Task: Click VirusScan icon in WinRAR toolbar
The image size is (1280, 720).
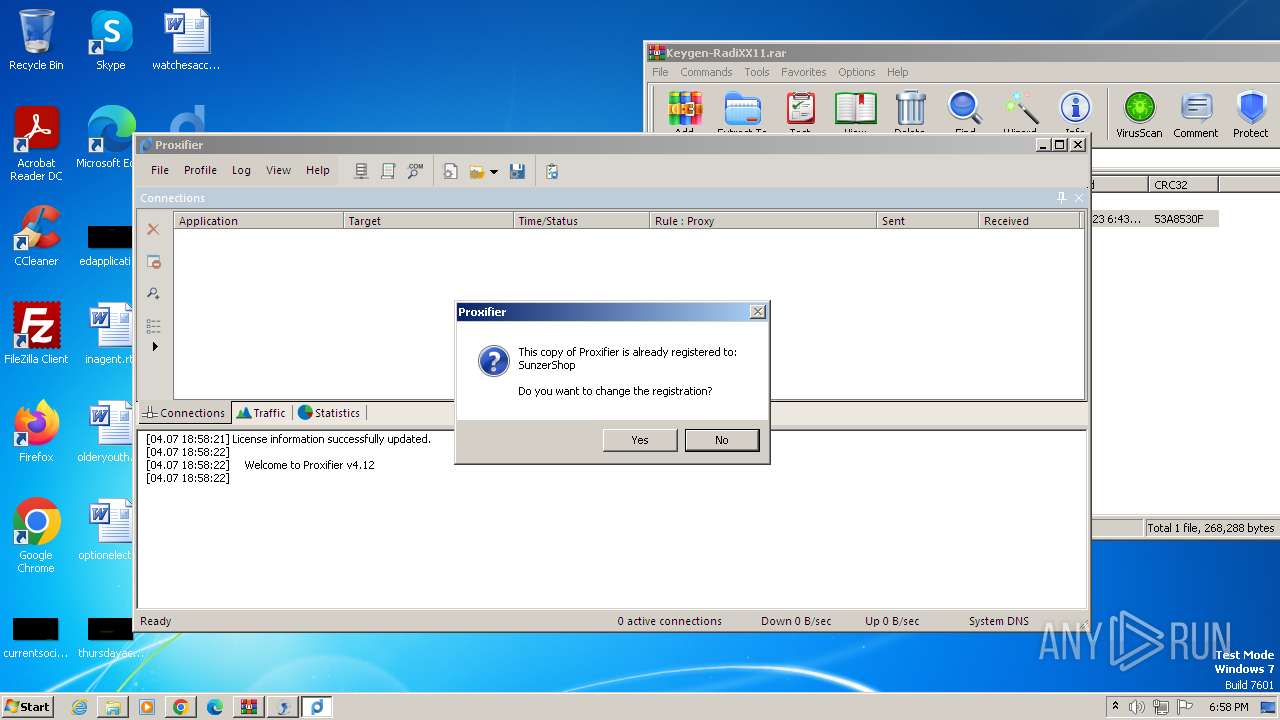Action: tap(1139, 115)
